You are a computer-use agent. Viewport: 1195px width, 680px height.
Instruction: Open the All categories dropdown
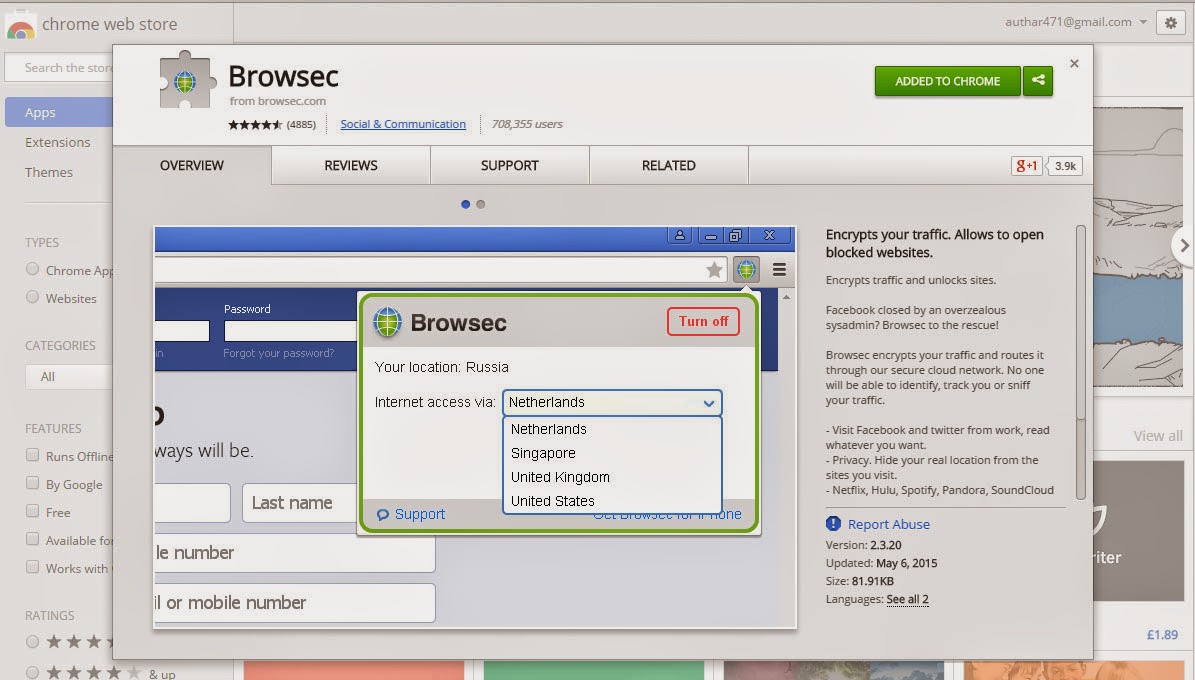click(69, 377)
